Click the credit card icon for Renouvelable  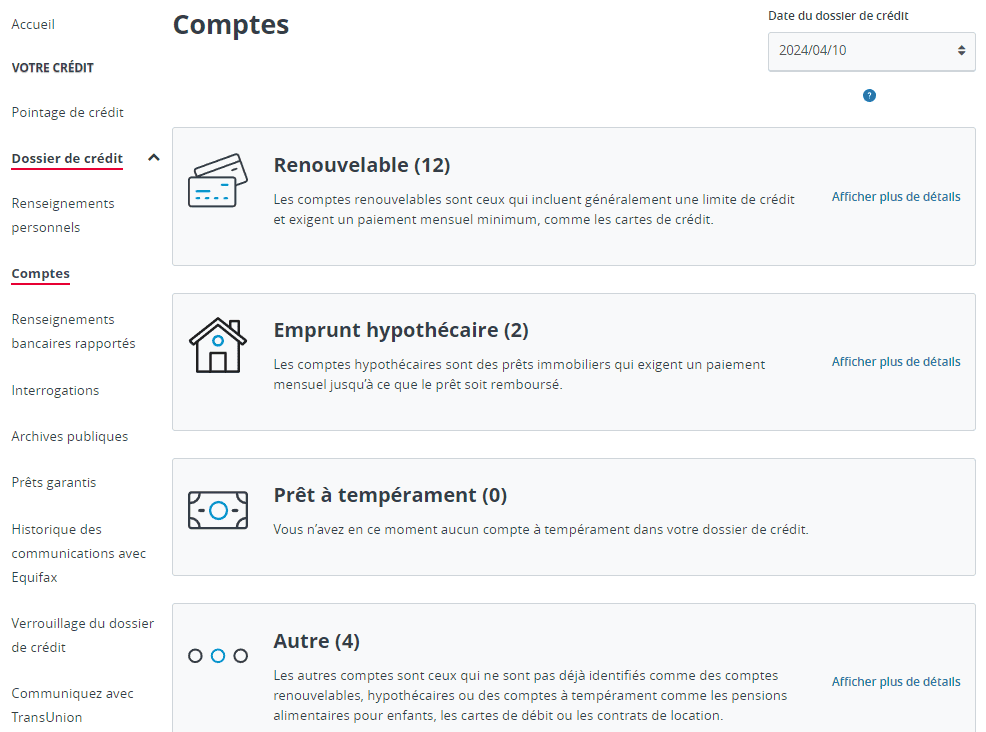click(218, 181)
